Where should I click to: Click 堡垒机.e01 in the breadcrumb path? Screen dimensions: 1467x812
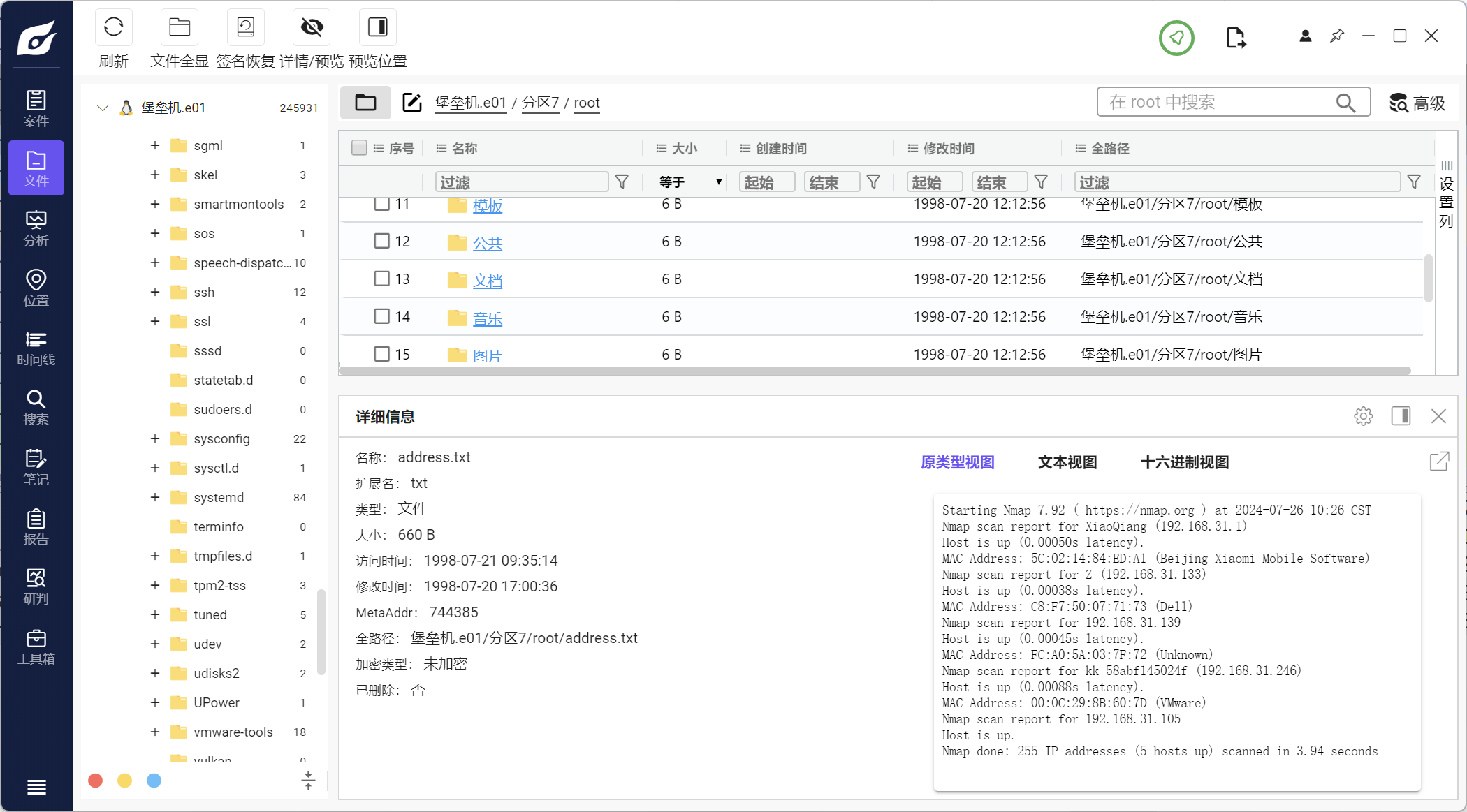tap(471, 103)
